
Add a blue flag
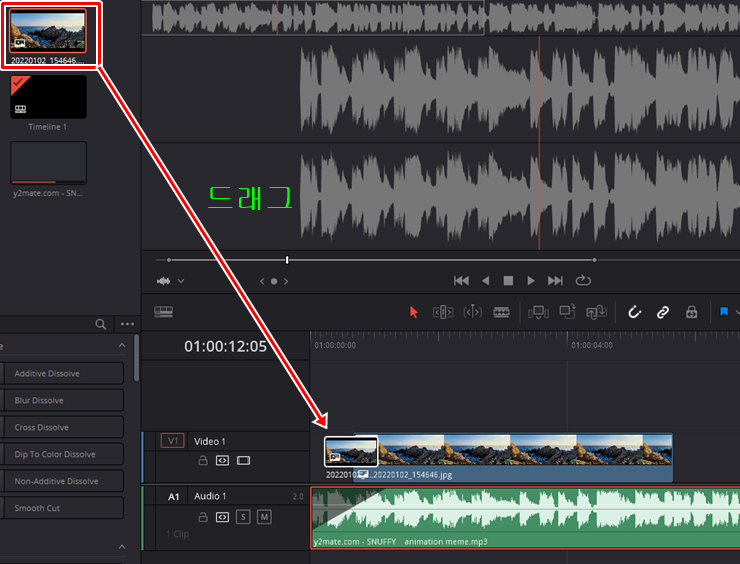coord(724,311)
